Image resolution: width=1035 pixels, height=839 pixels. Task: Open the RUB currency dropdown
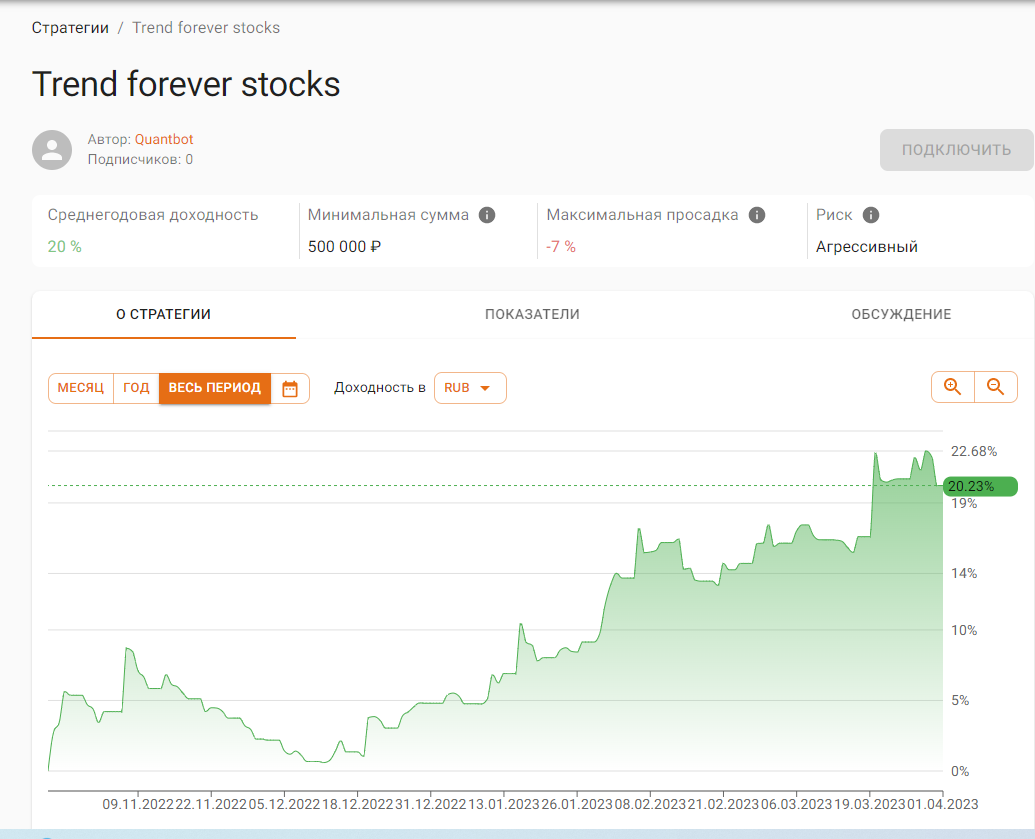(470, 388)
